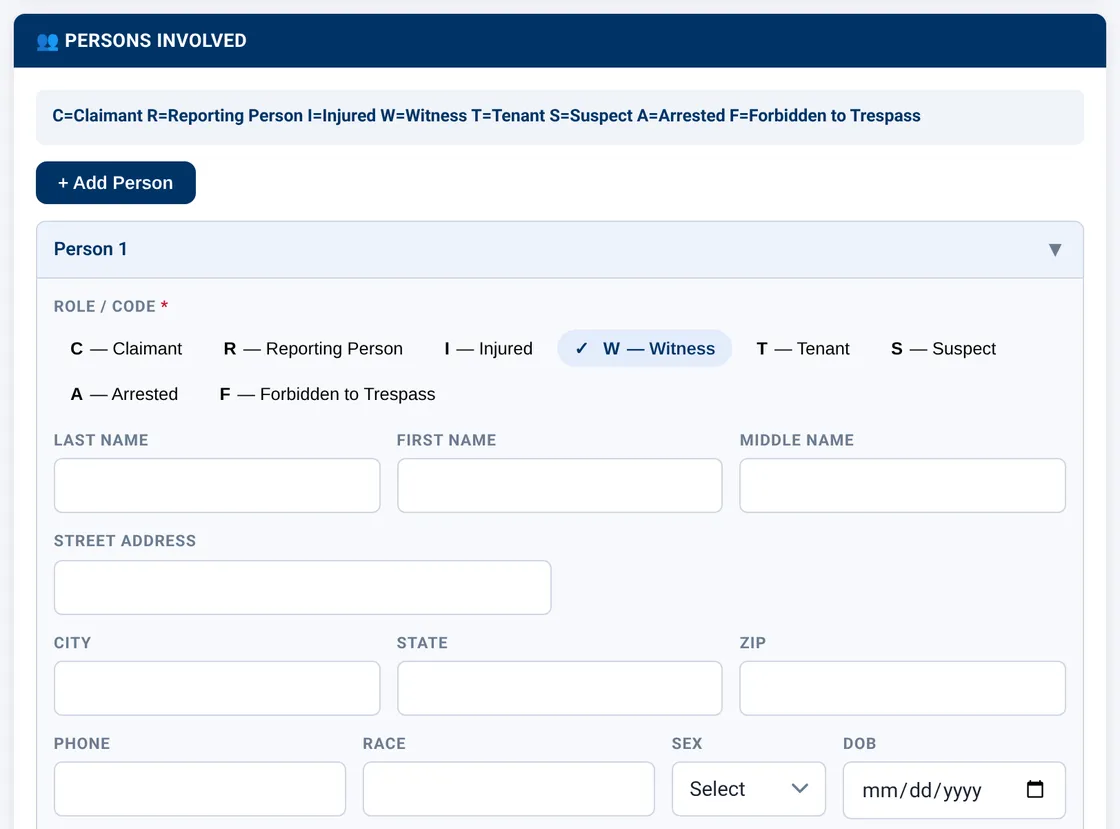
Task: Click the Persons Involved people icon
Action: tap(47, 41)
